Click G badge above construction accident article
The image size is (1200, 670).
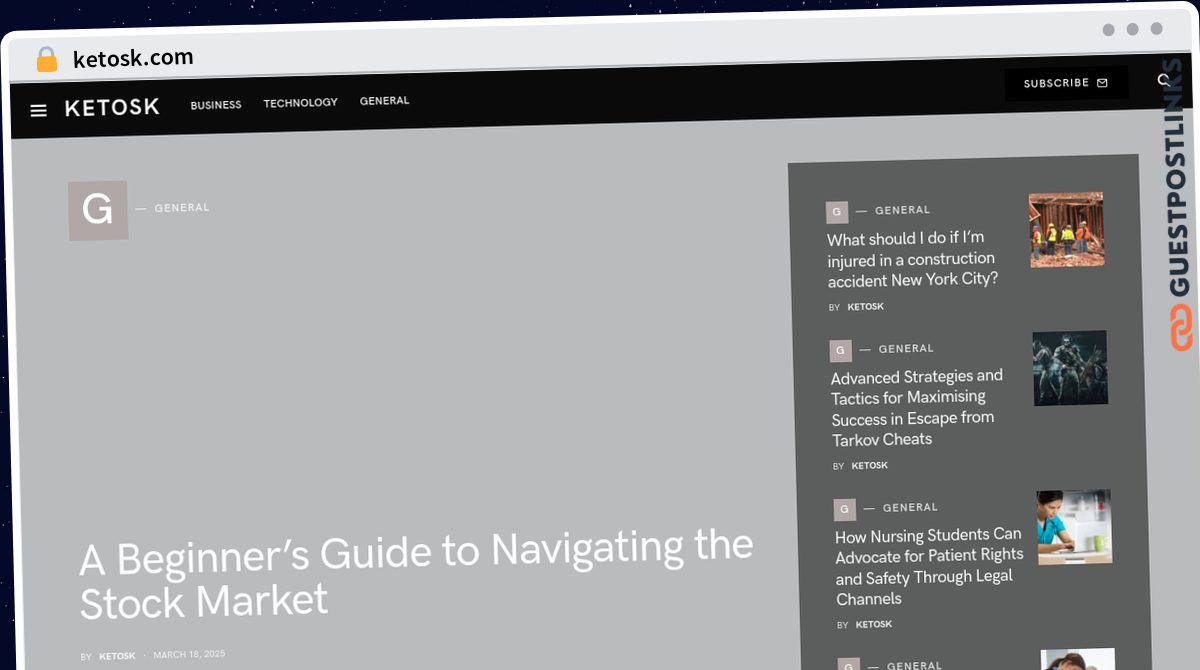(x=837, y=212)
